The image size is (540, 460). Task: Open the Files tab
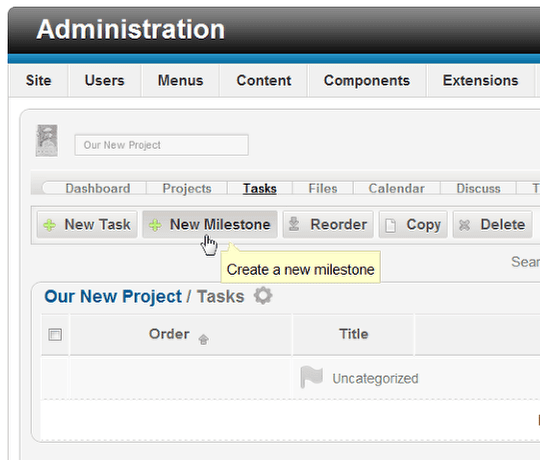coord(323,189)
